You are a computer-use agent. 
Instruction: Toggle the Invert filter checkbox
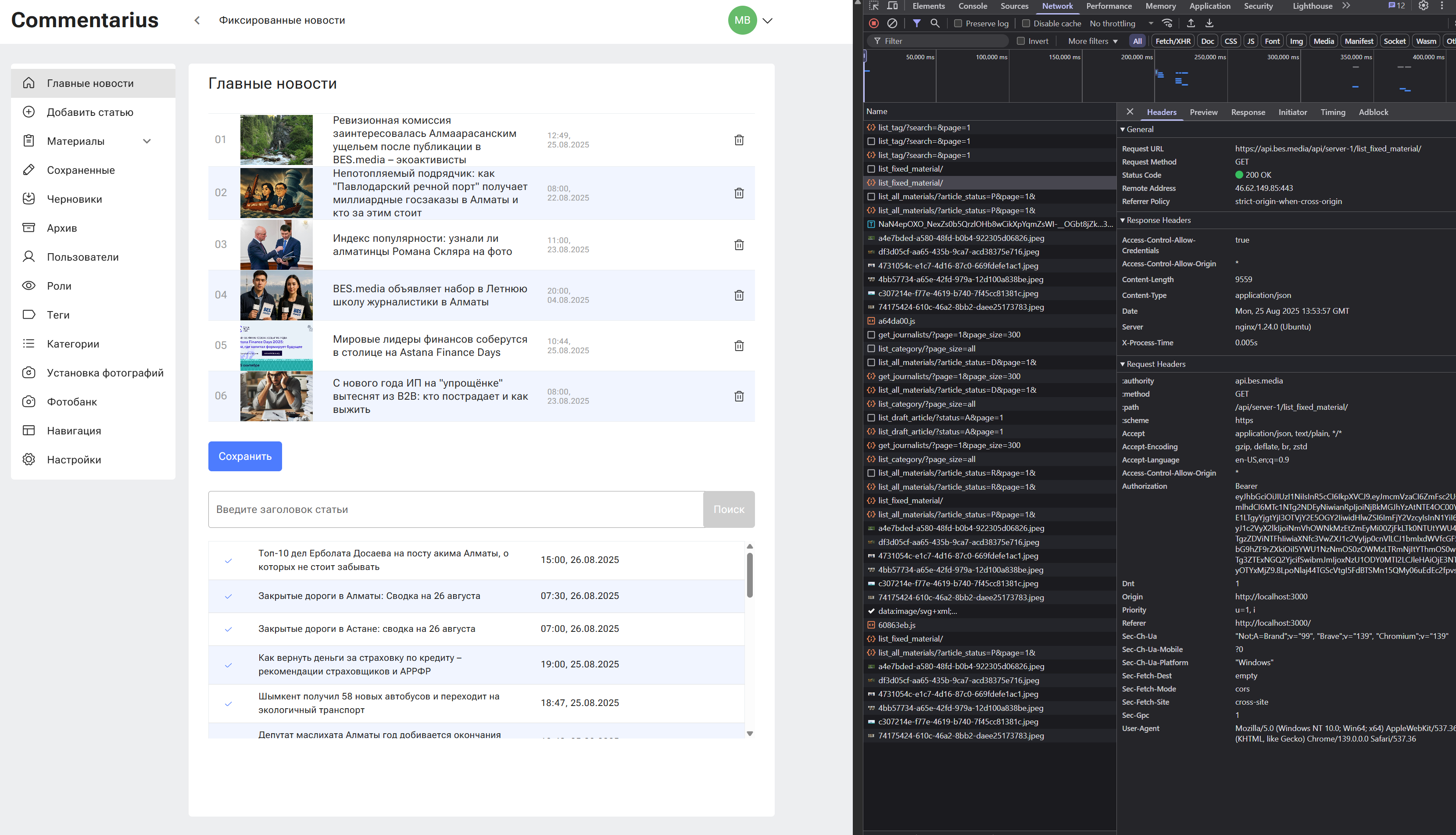[1020, 41]
